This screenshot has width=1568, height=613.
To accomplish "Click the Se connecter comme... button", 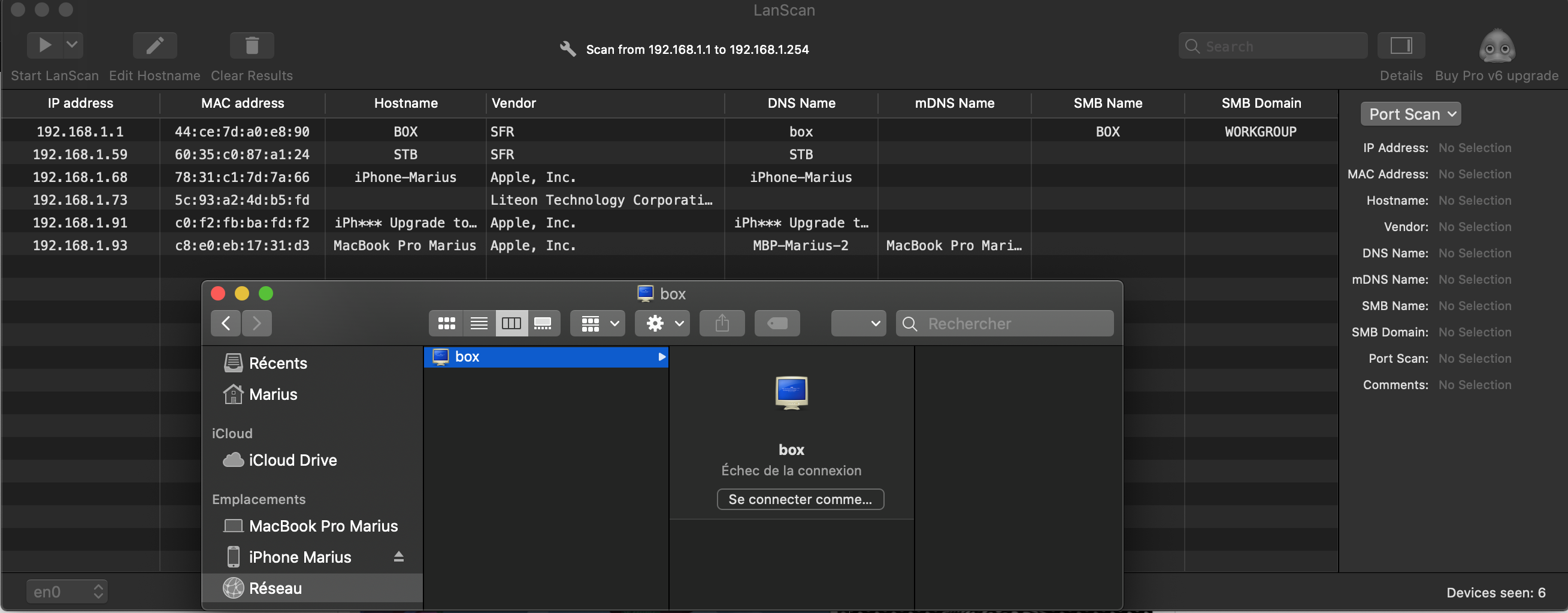I will point(800,499).
